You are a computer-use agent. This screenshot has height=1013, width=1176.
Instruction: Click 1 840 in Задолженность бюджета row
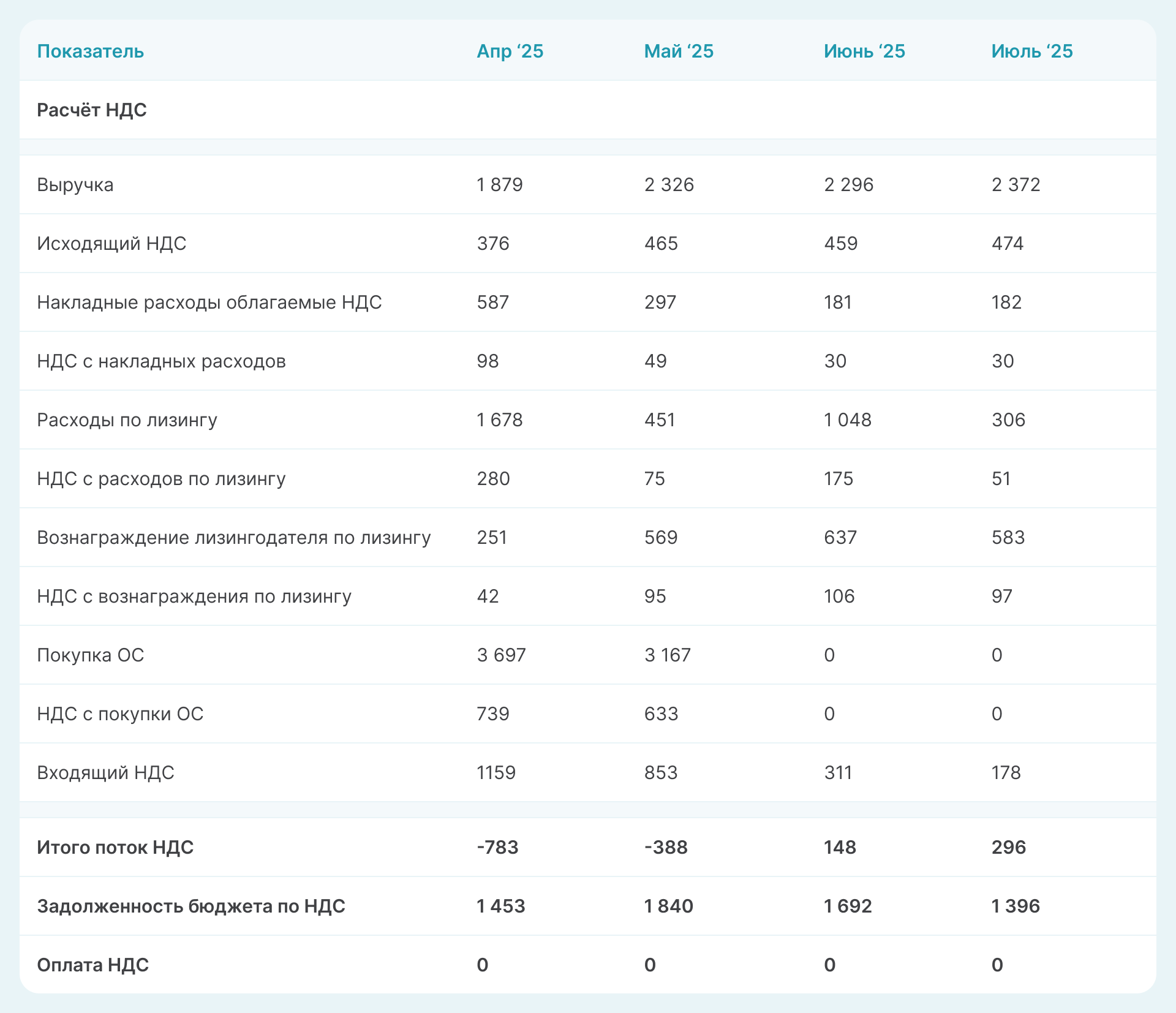point(668,906)
